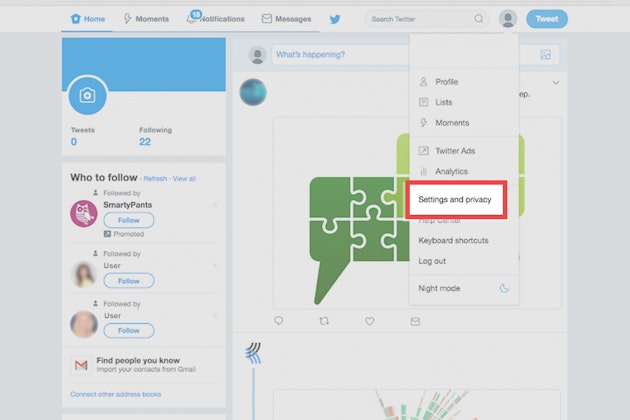
Task: Open the Home tab
Action: coord(88,19)
